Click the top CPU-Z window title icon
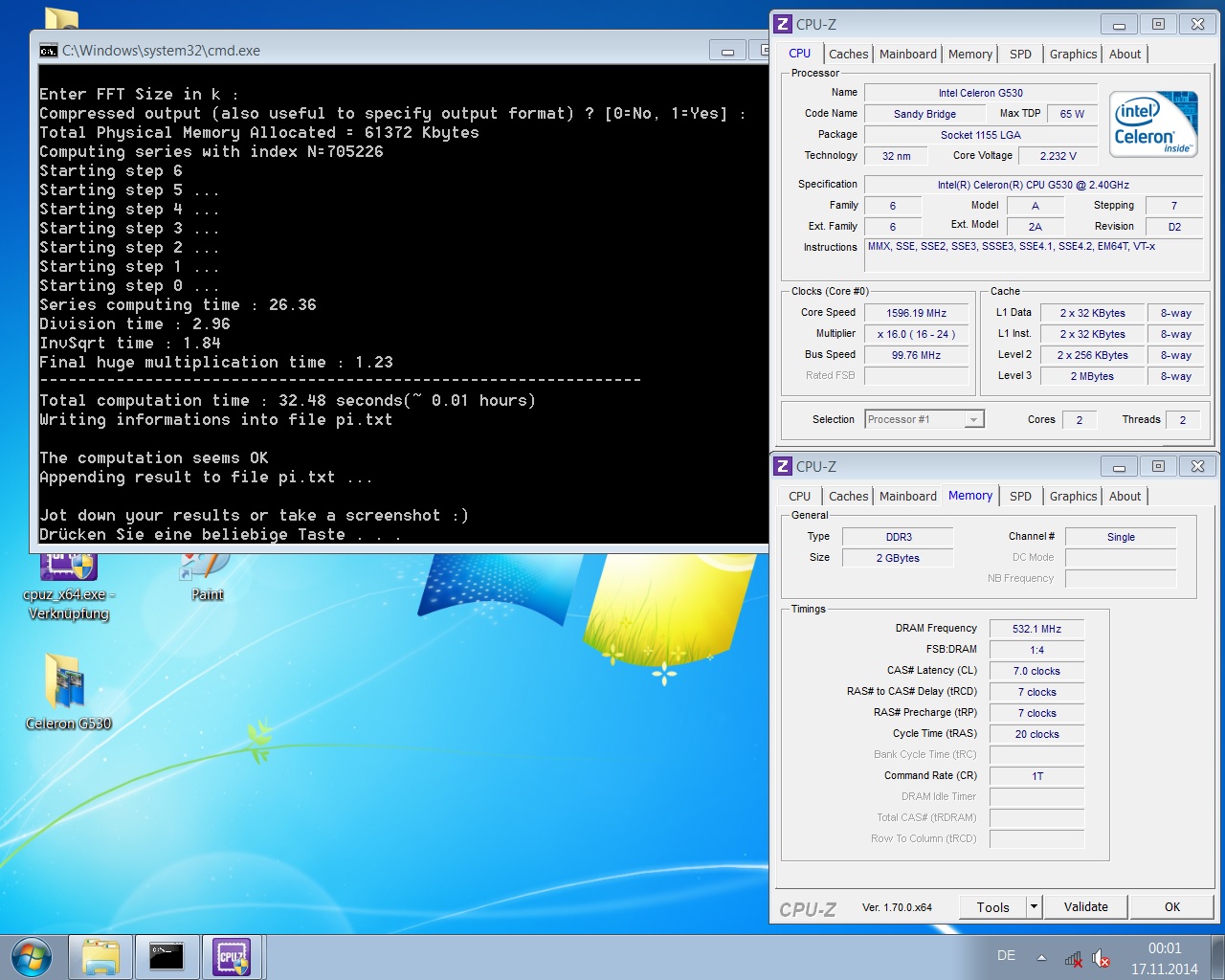 tap(783, 25)
